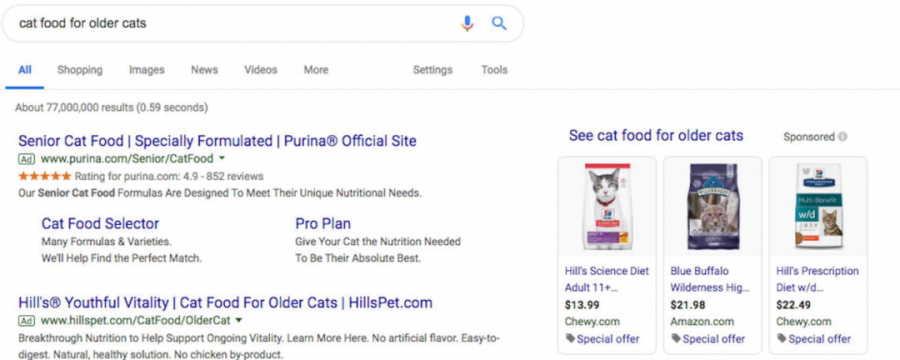Image resolution: width=900 pixels, height=360 pixels.
Task: Click the microphone voice search icon
Action: (x=468, y=24)
